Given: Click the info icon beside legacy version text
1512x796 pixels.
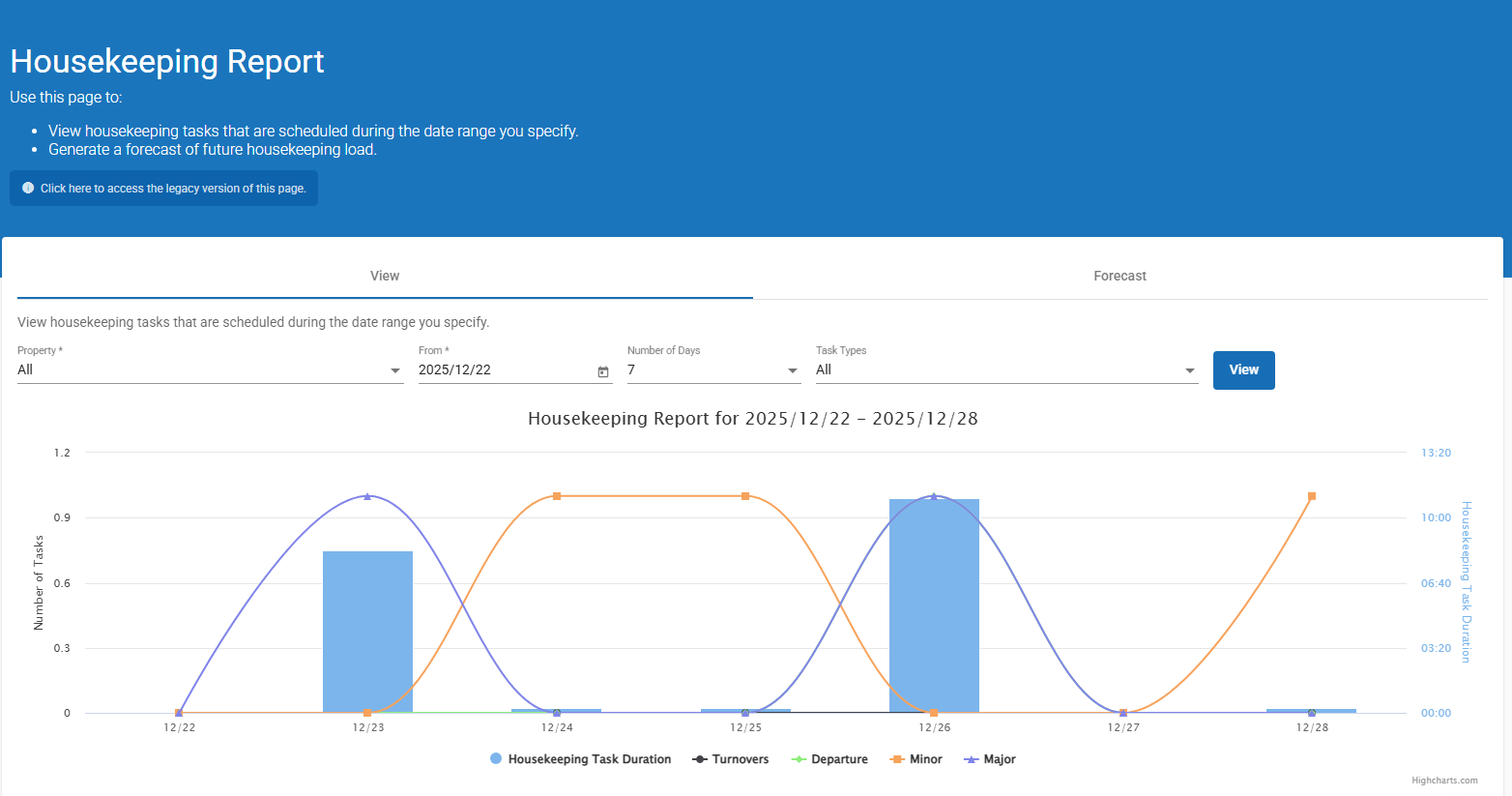Looking at the screenshot, I should point(28,188).
